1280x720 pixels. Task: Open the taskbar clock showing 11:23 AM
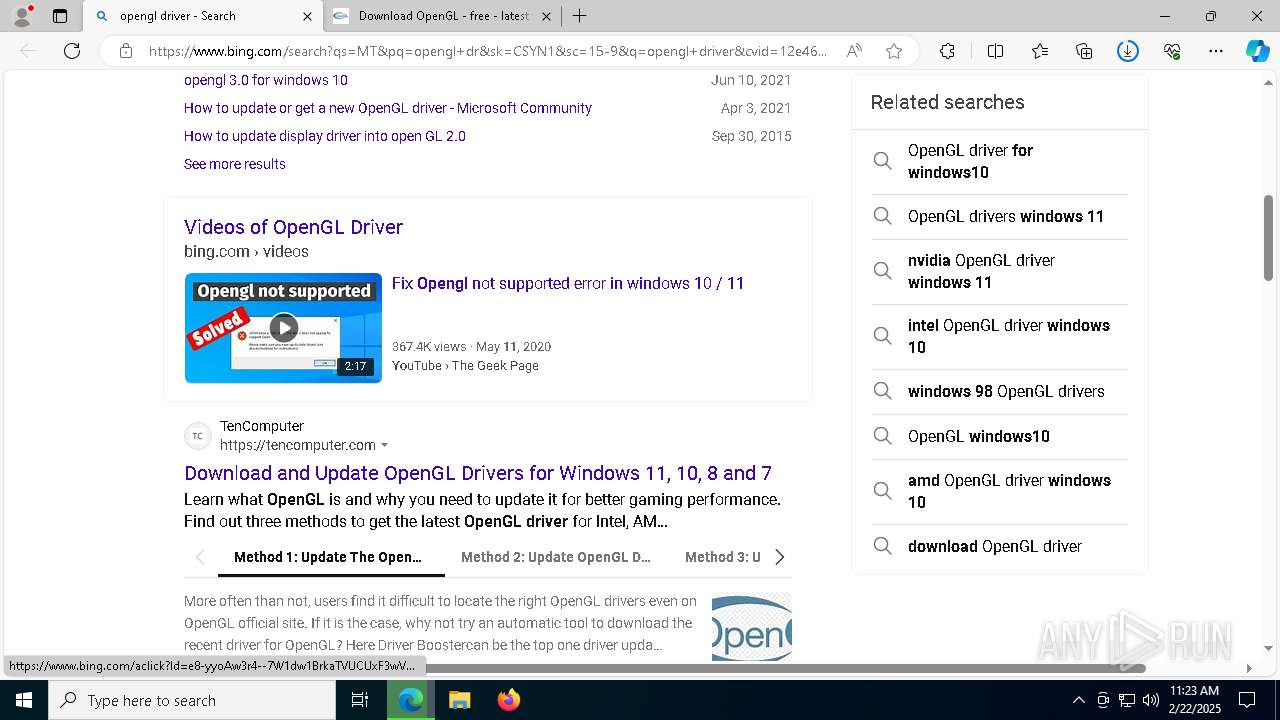pyautogui.click(x=1194, y=700)
